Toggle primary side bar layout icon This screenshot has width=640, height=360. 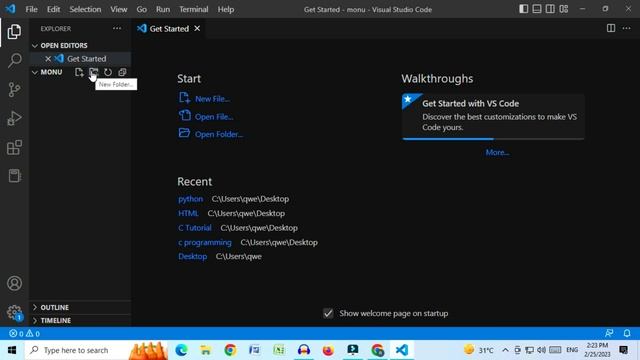pyautogui.click(x=524, y=9)
